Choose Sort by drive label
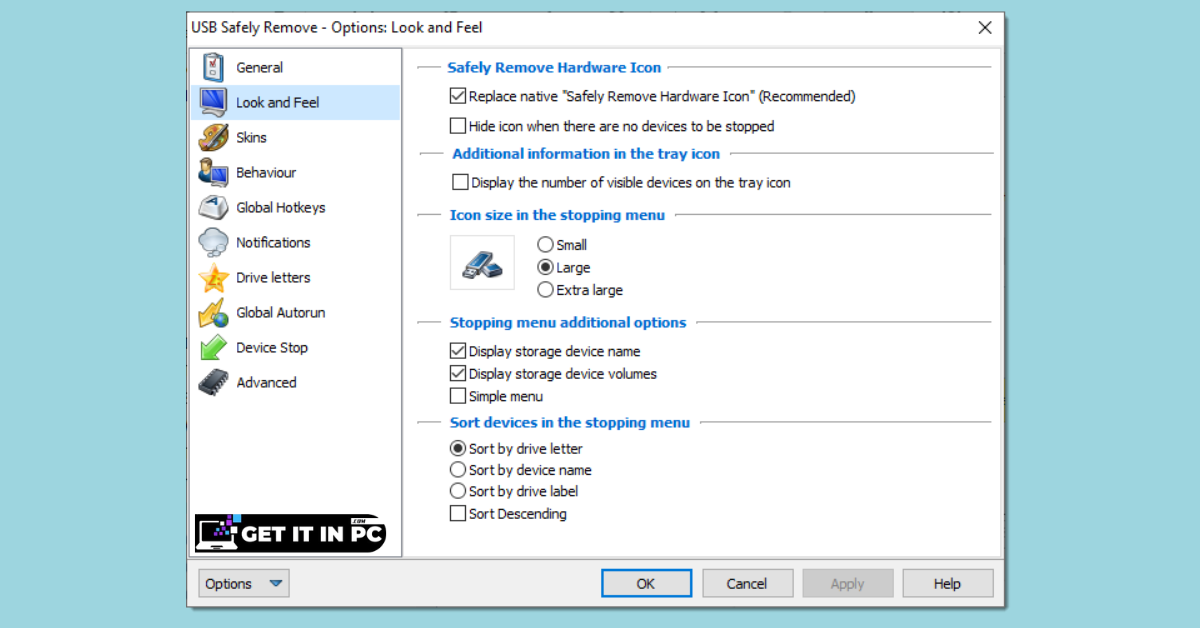Screen dimensions: 1200x628 tap(458, 491)
